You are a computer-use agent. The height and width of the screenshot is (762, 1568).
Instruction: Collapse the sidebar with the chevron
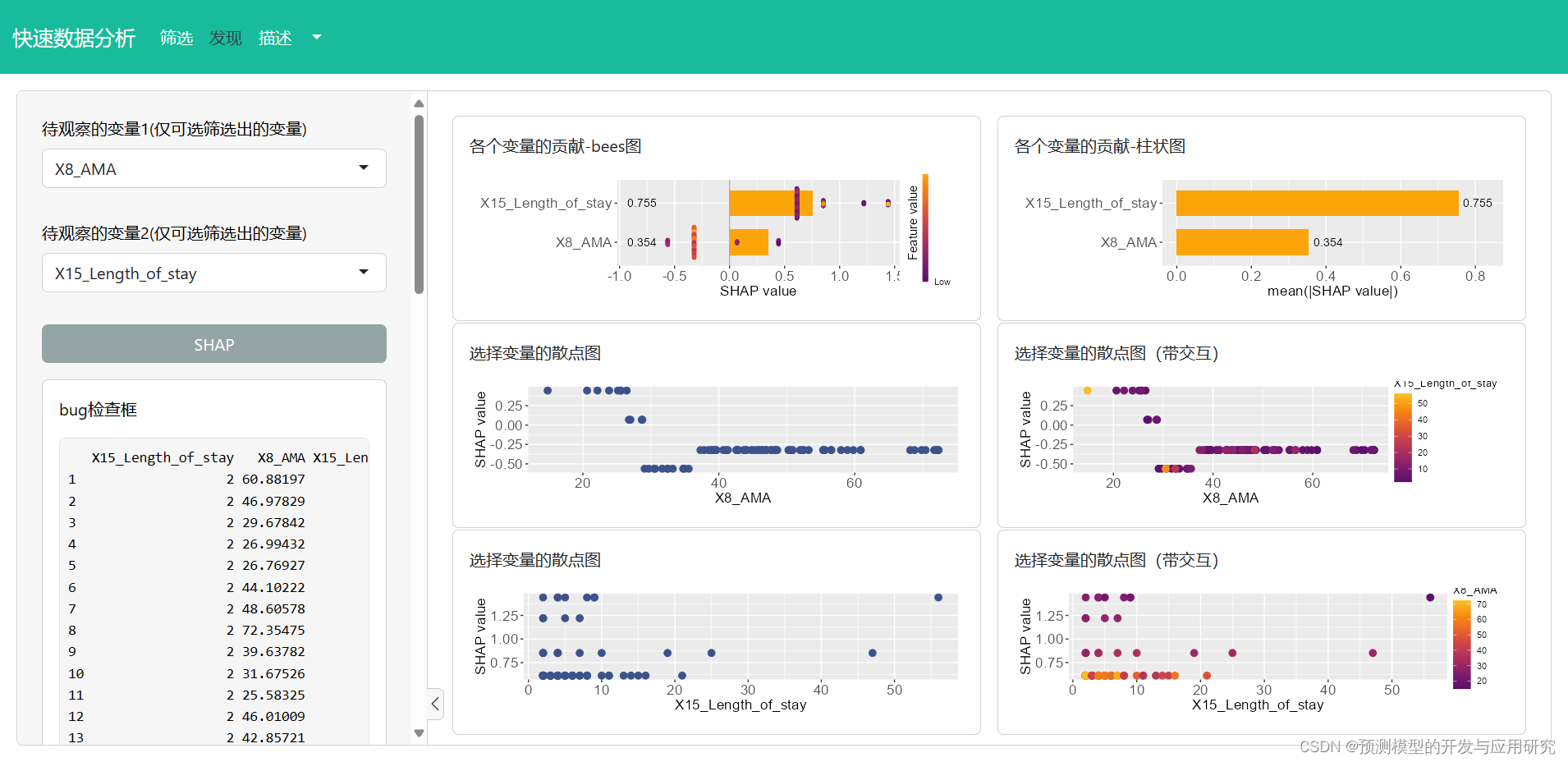tap(435, 704)
